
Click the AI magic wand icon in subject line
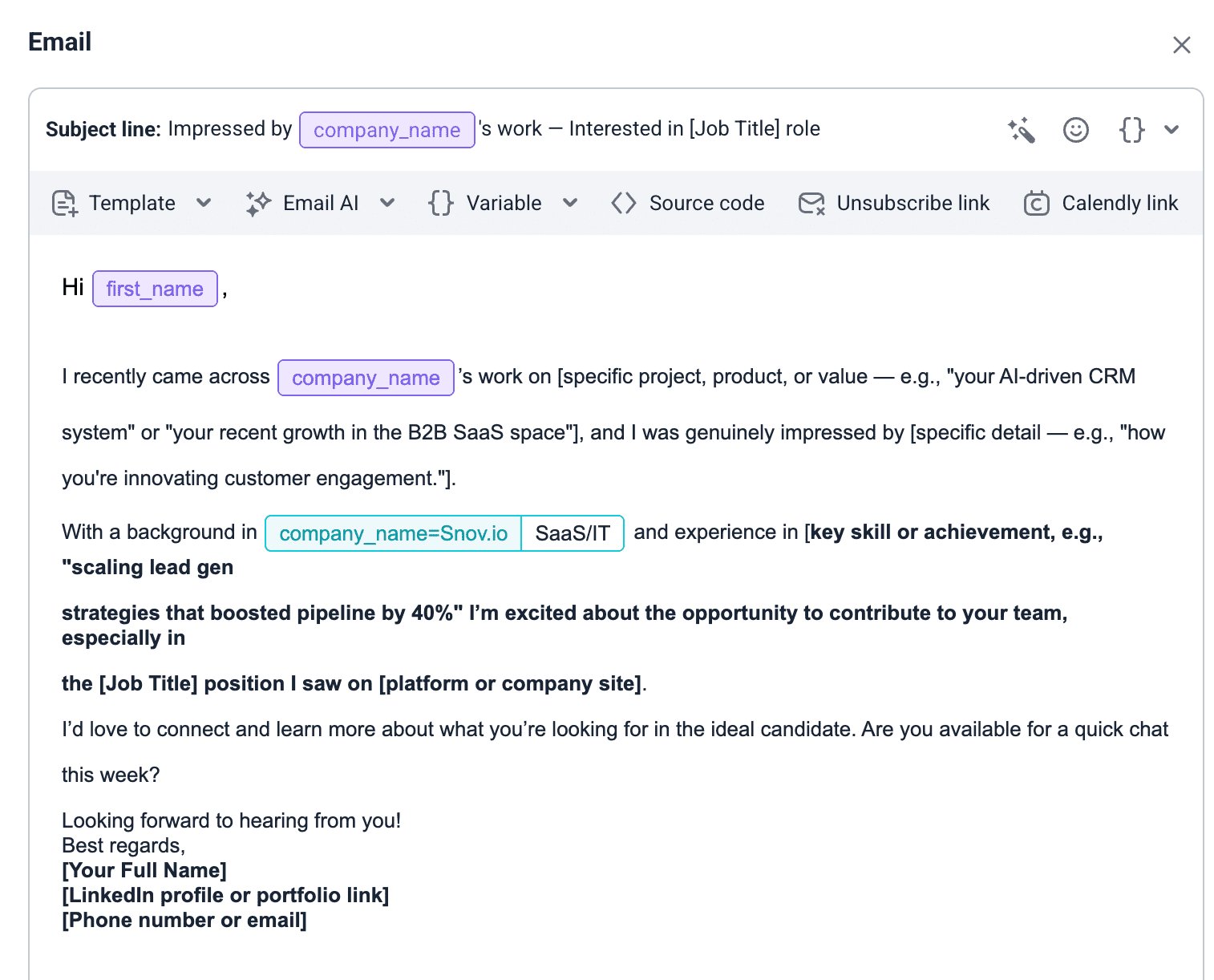point(1022,130)
